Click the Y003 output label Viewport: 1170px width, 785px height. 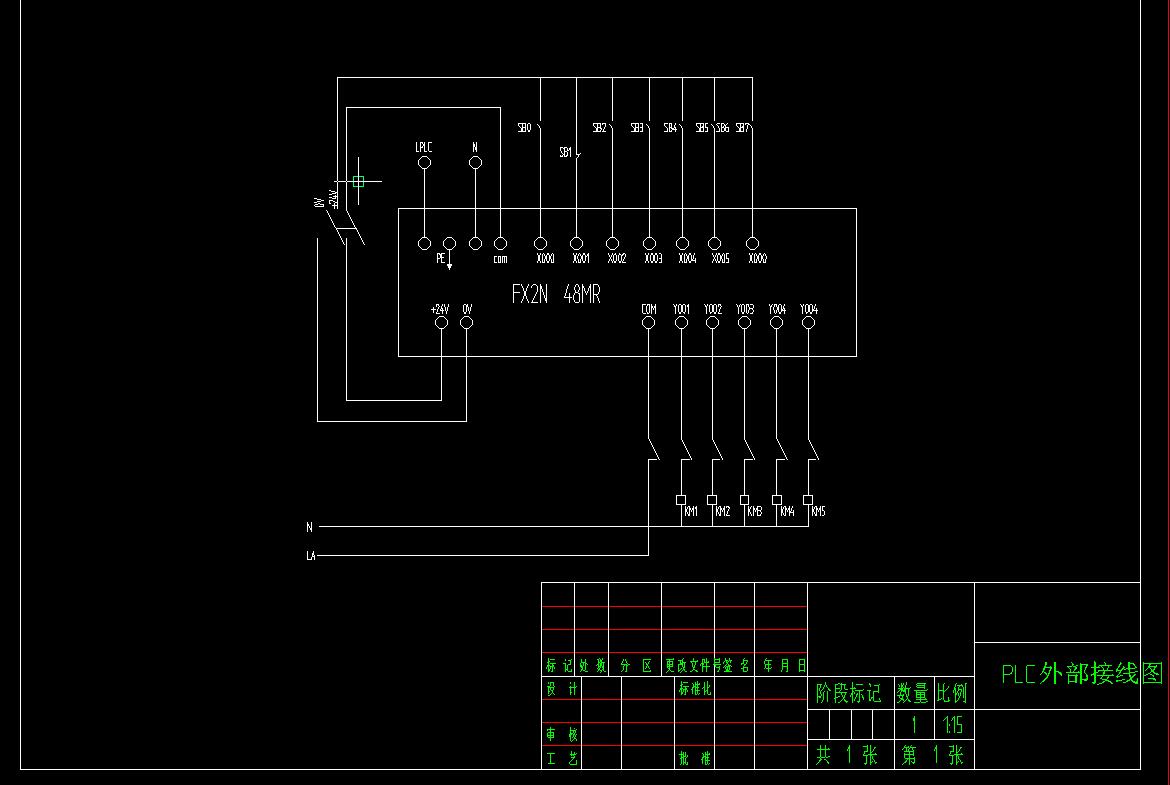pos(745,309)
